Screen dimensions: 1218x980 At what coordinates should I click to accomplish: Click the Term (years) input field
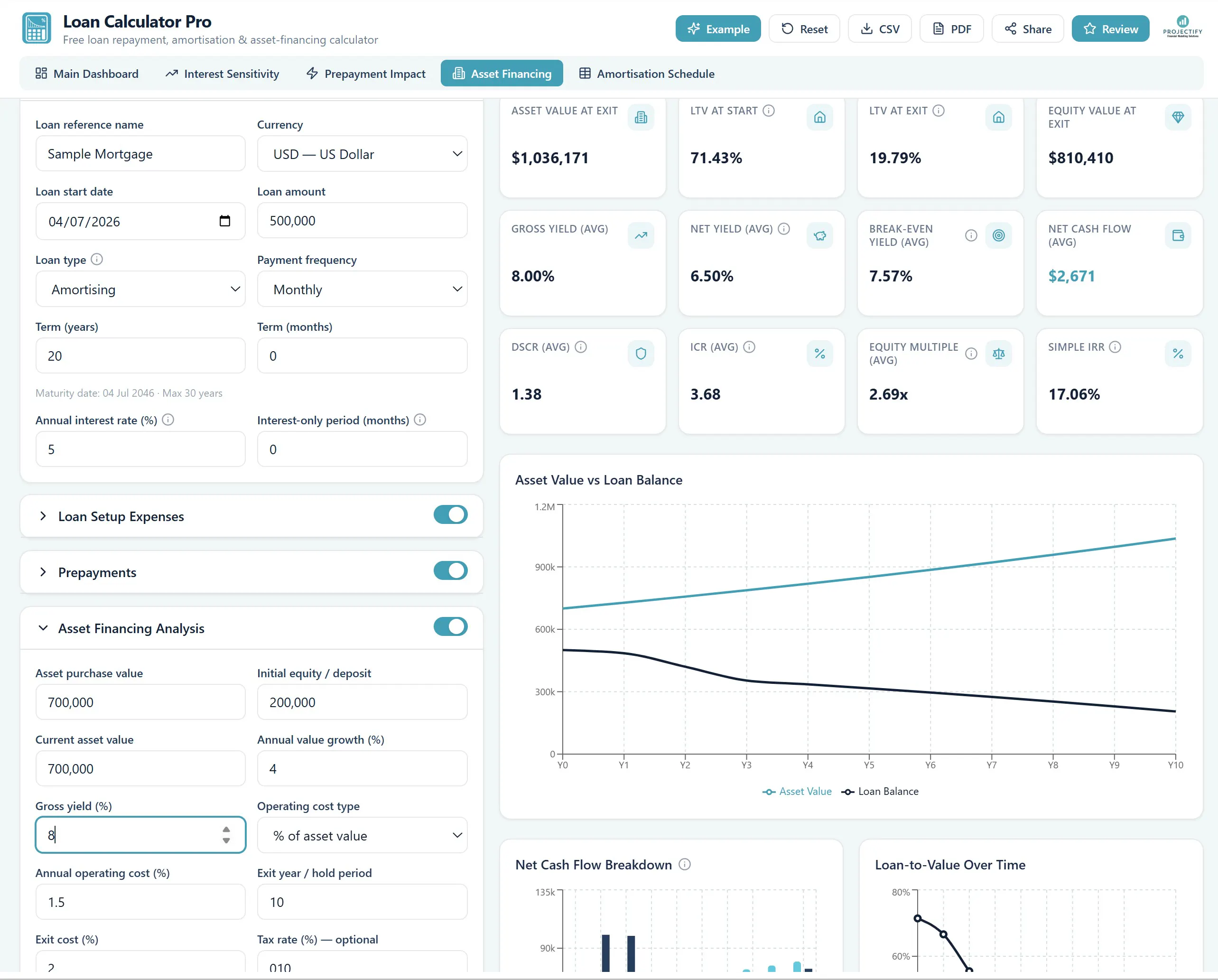coord(140,355)
